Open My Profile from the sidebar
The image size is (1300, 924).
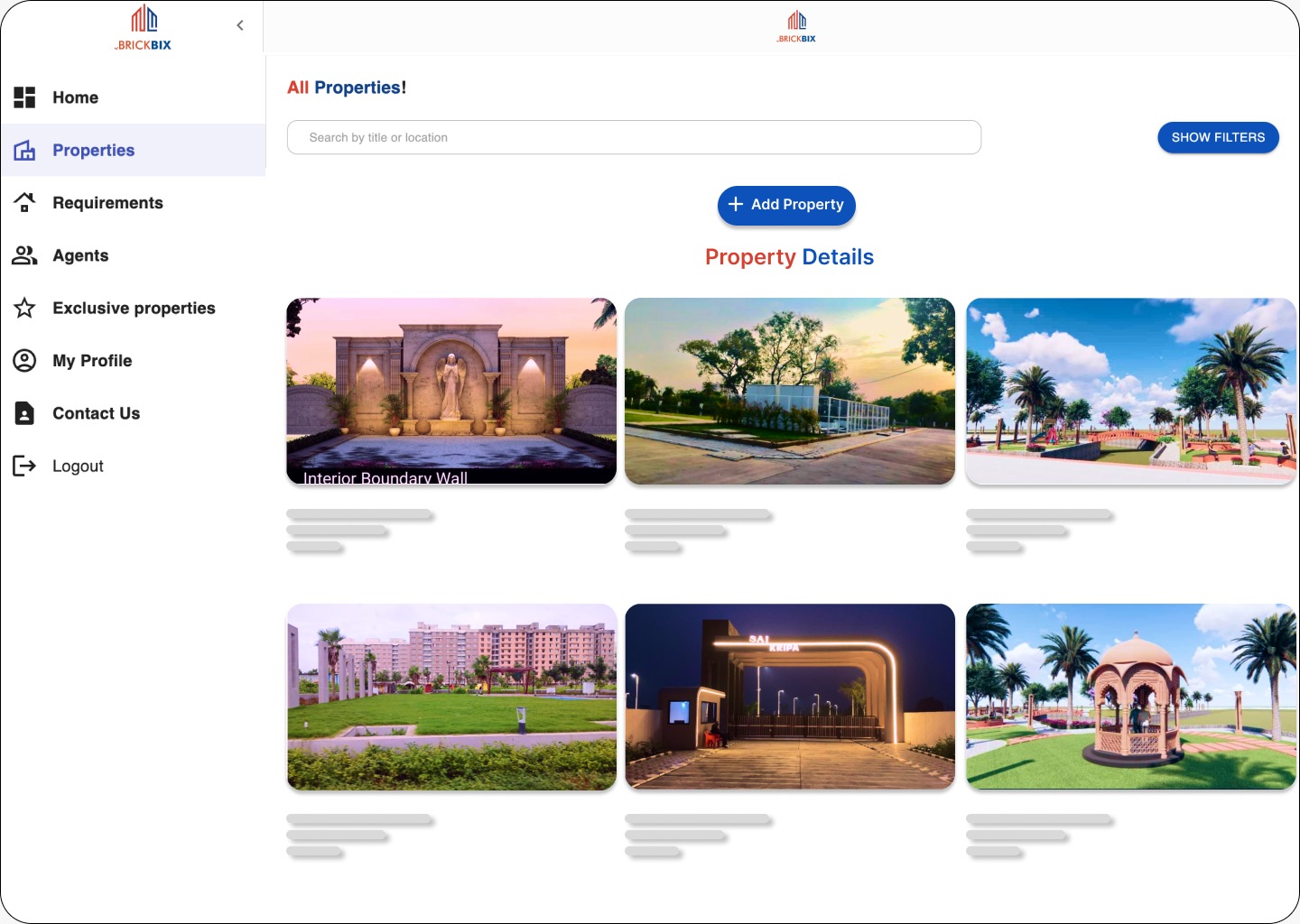pos(133,360)
